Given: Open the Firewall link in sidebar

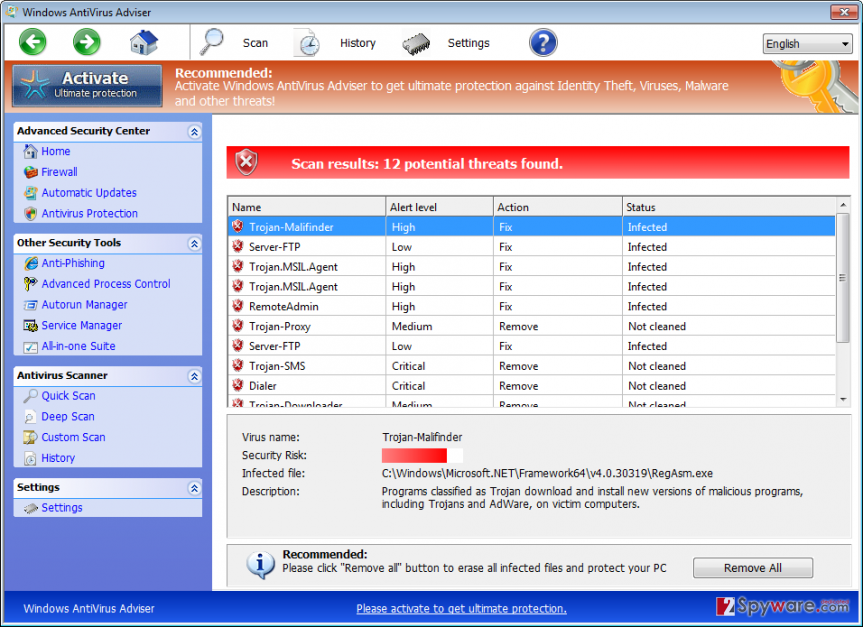Looking at the screenshot, I should point(59,172).
